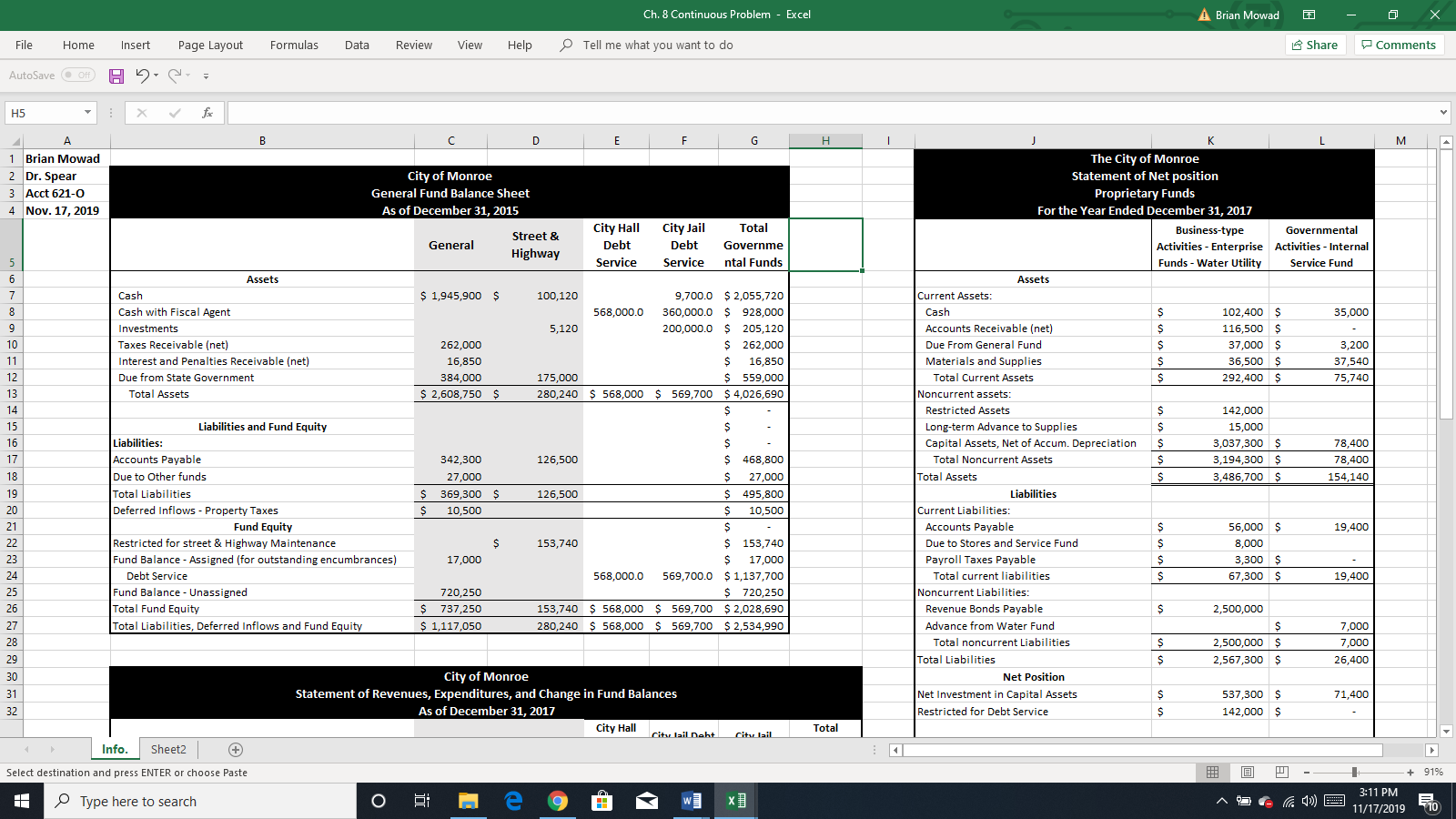Screen dimensions: 1456x819
Task: Click the Insert Function fx icon
Action: point(207,113)
